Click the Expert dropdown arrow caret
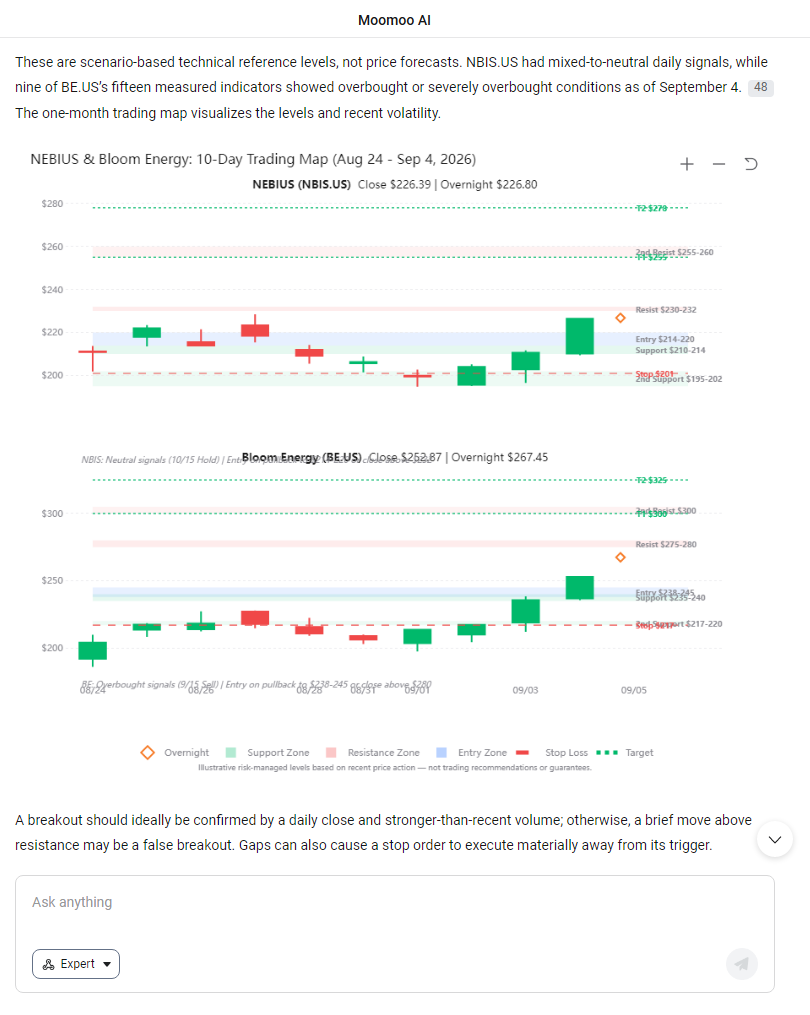The width and height of the screenshot is (810, 1015). pyautogui.click(x=107, y=965)
